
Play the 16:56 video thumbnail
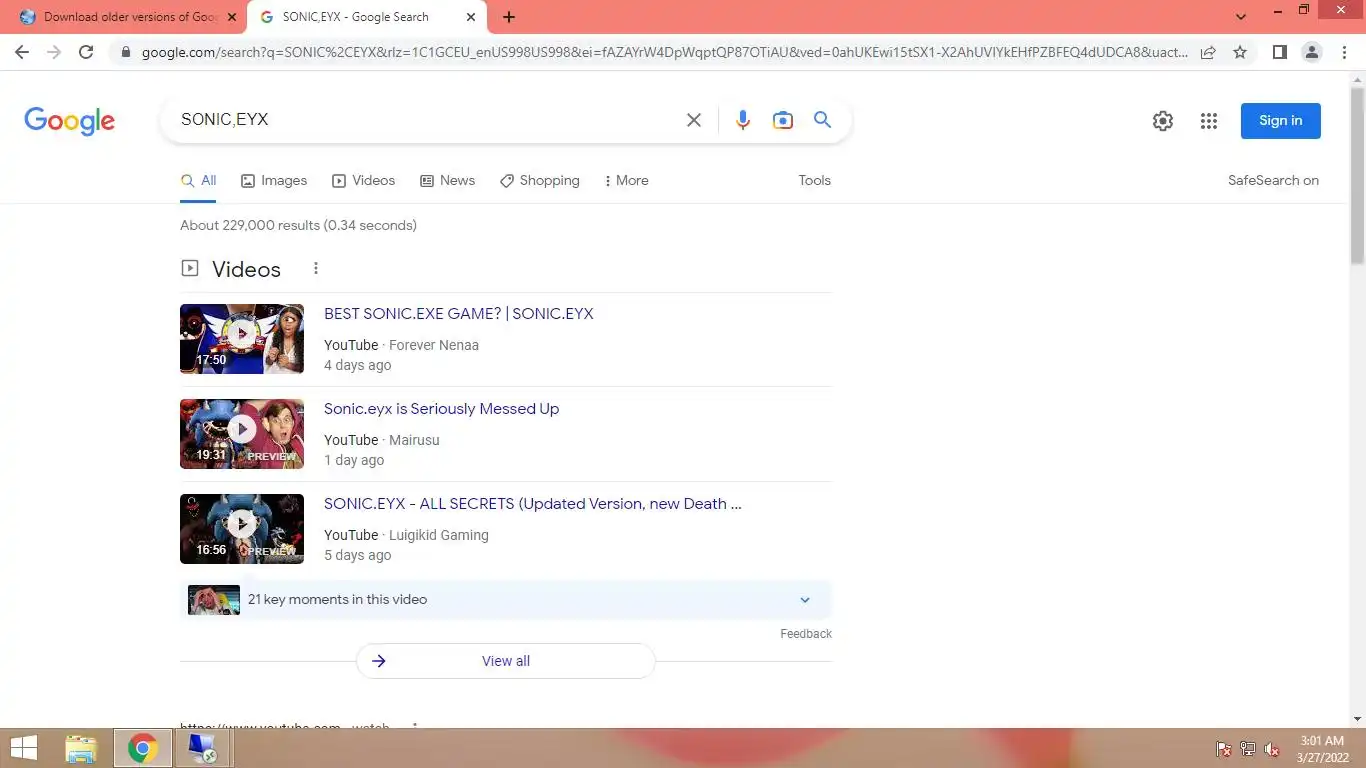pos(242,529)
